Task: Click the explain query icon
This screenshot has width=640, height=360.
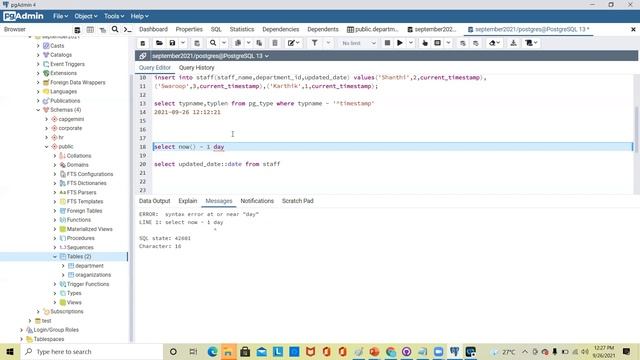Action: click(425, 43)
